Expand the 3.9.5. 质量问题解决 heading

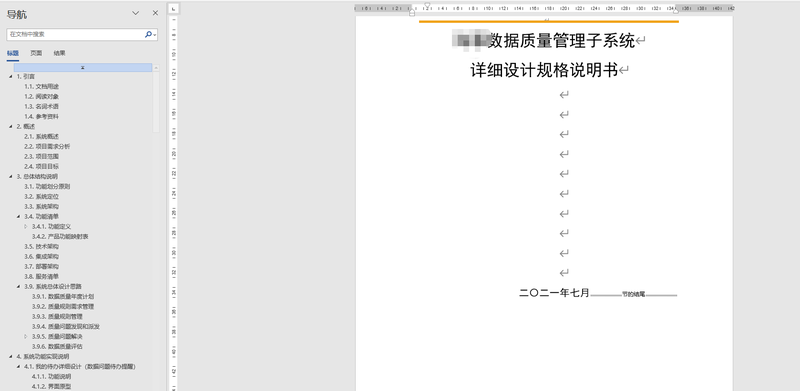[26, 336]
